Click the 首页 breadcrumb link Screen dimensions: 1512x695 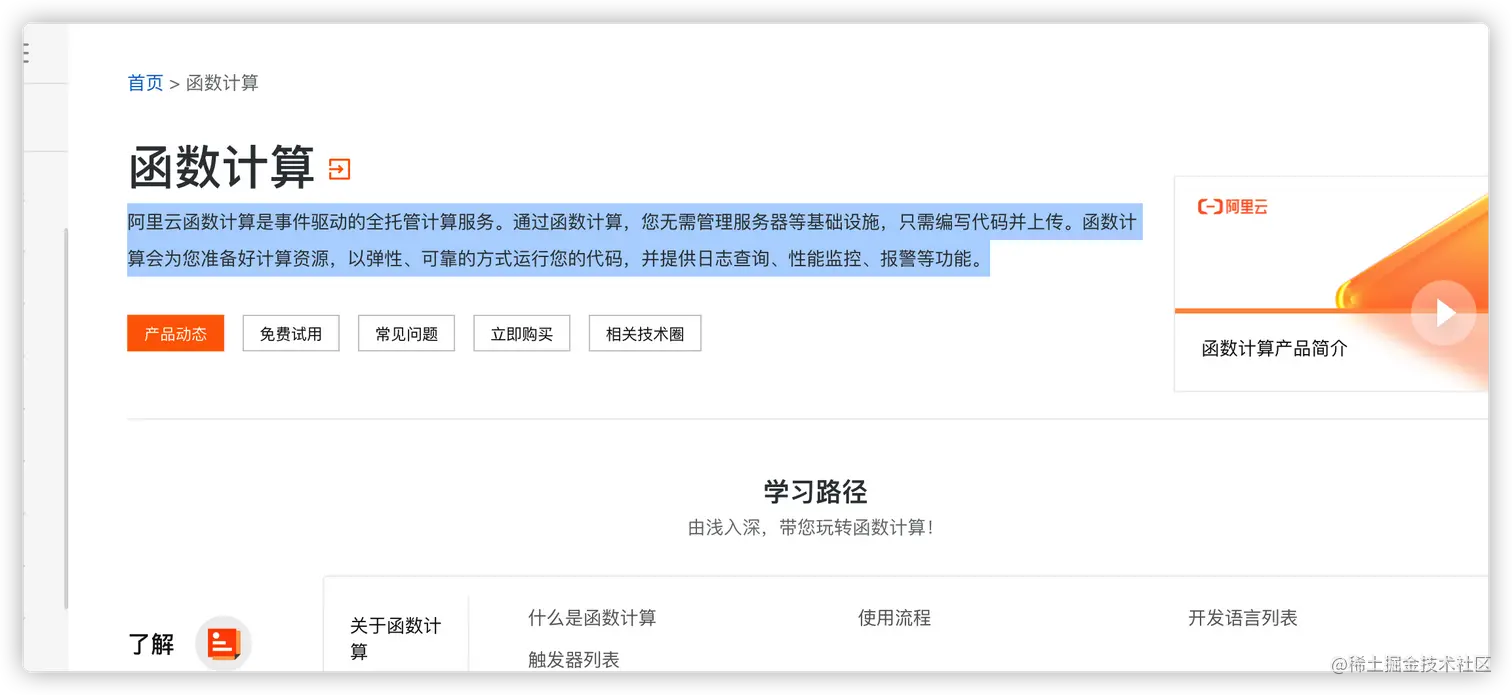[x=145, y=83]
